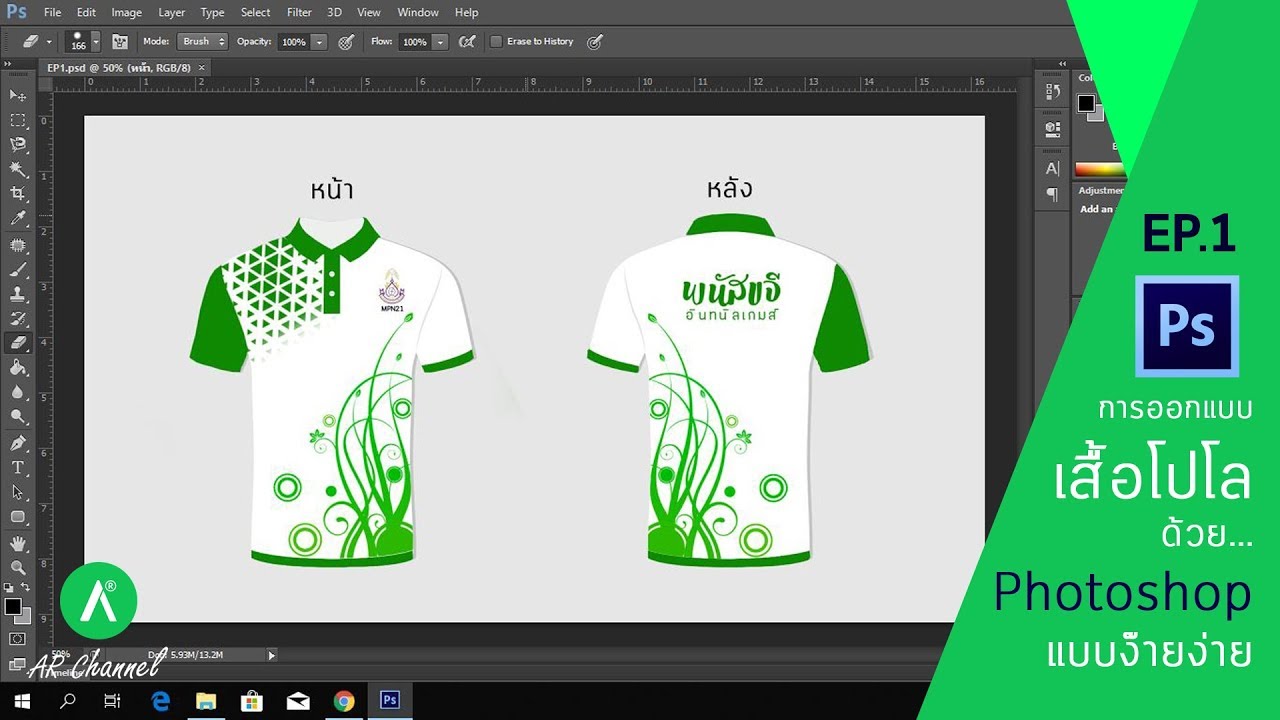Open the Layer menu
The width and height of the screenshot is (1280, 720).
pos(171,12)
